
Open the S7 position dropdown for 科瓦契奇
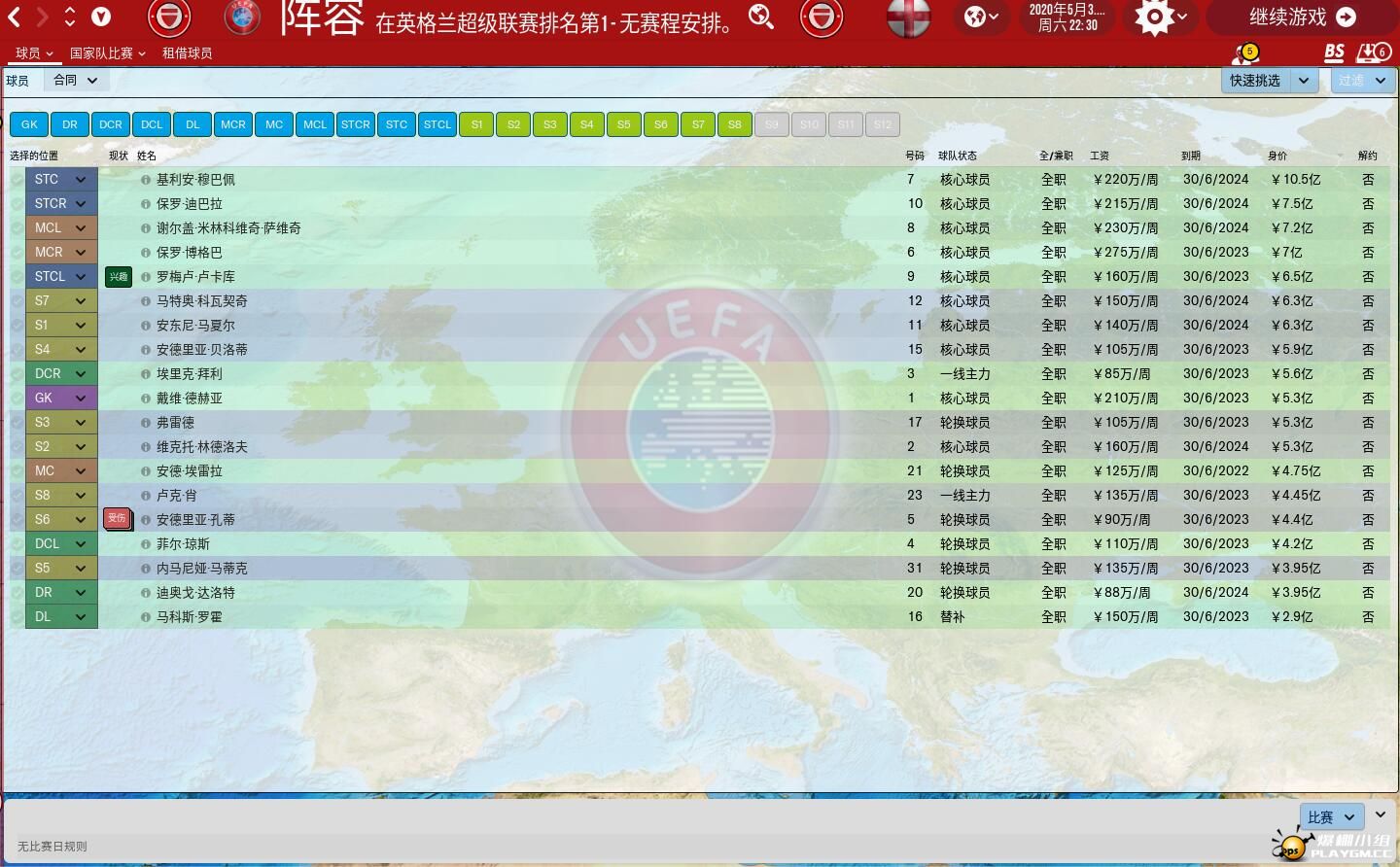click(61, 301)
